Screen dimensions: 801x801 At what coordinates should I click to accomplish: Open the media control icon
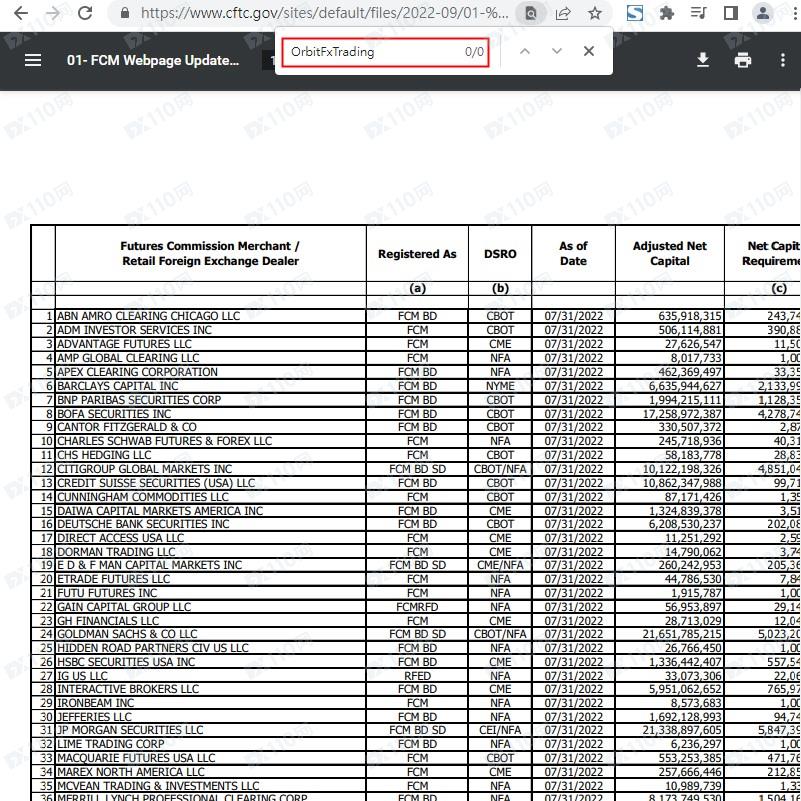tap(699, 14)
